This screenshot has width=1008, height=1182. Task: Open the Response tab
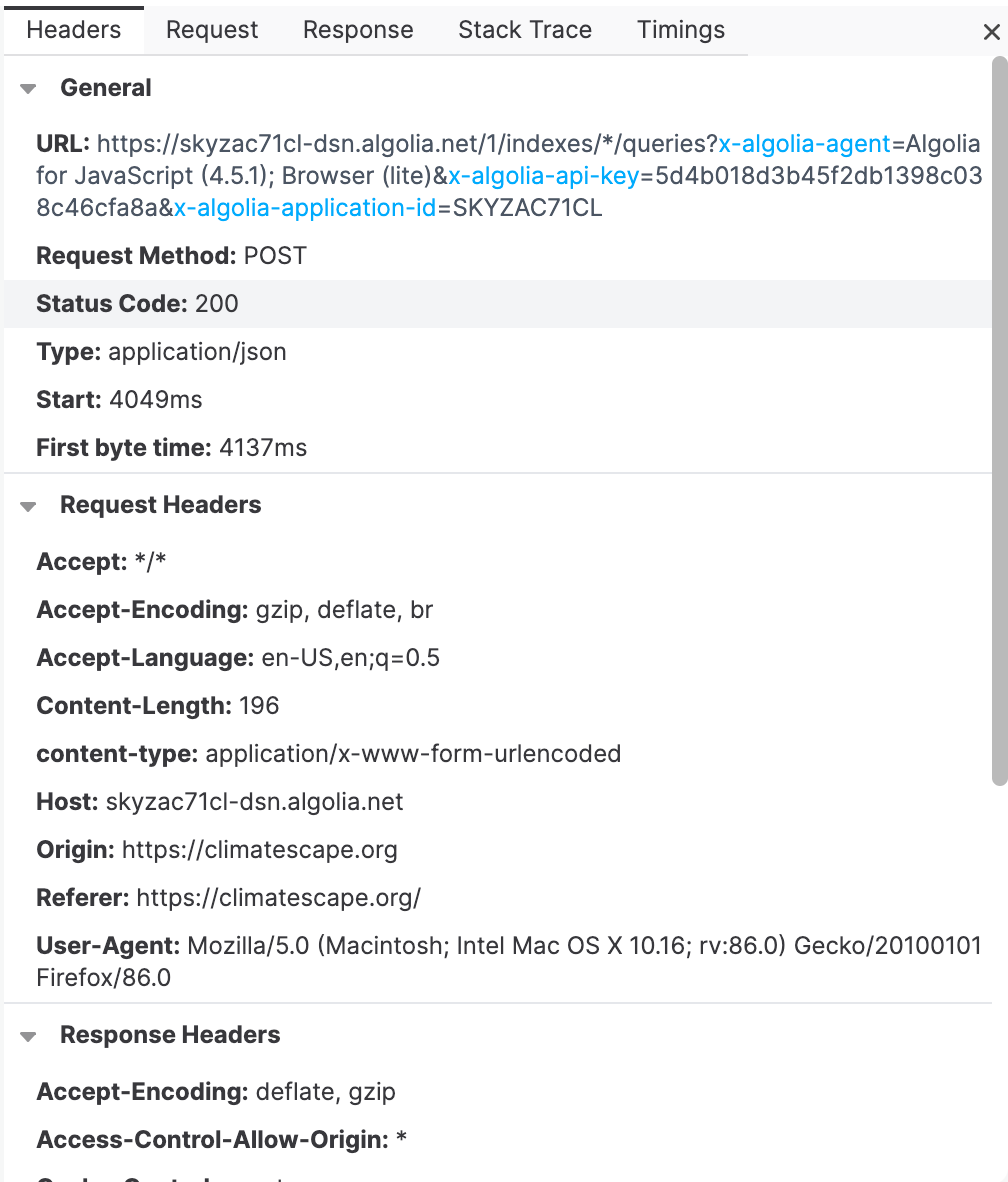358,30
